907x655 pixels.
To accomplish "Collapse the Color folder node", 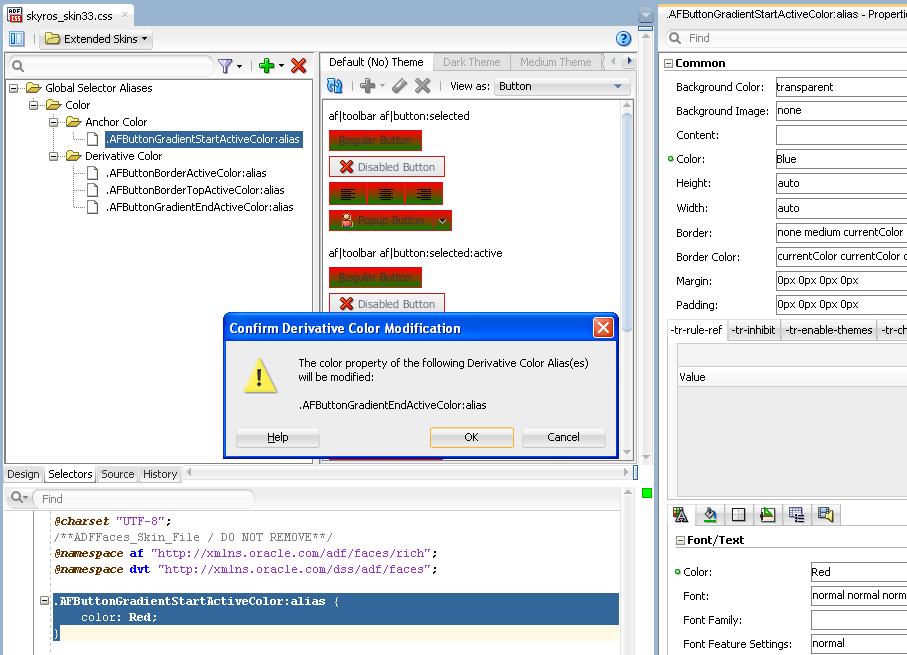I will tap(34, 105).
